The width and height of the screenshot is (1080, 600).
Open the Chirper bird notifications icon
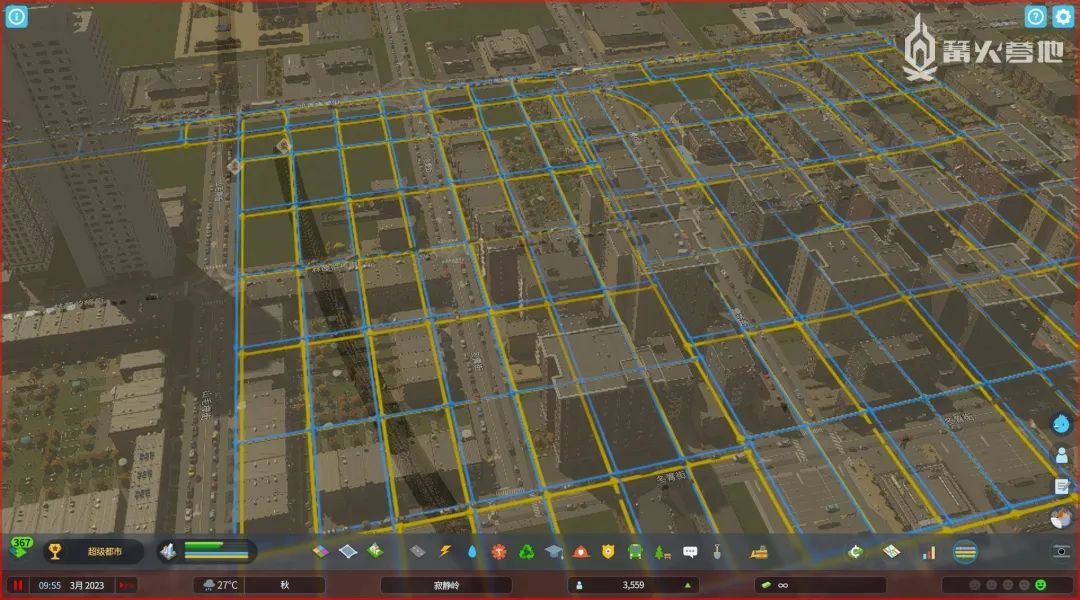pyautogui.click(x=1061, y=423)
